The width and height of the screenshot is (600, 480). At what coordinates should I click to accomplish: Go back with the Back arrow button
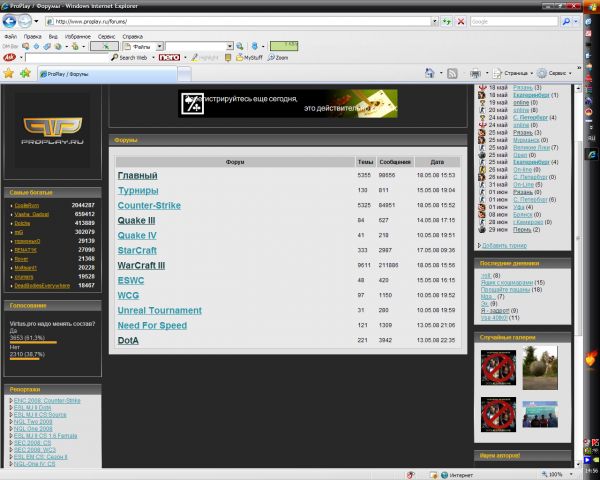click(9, 21)
